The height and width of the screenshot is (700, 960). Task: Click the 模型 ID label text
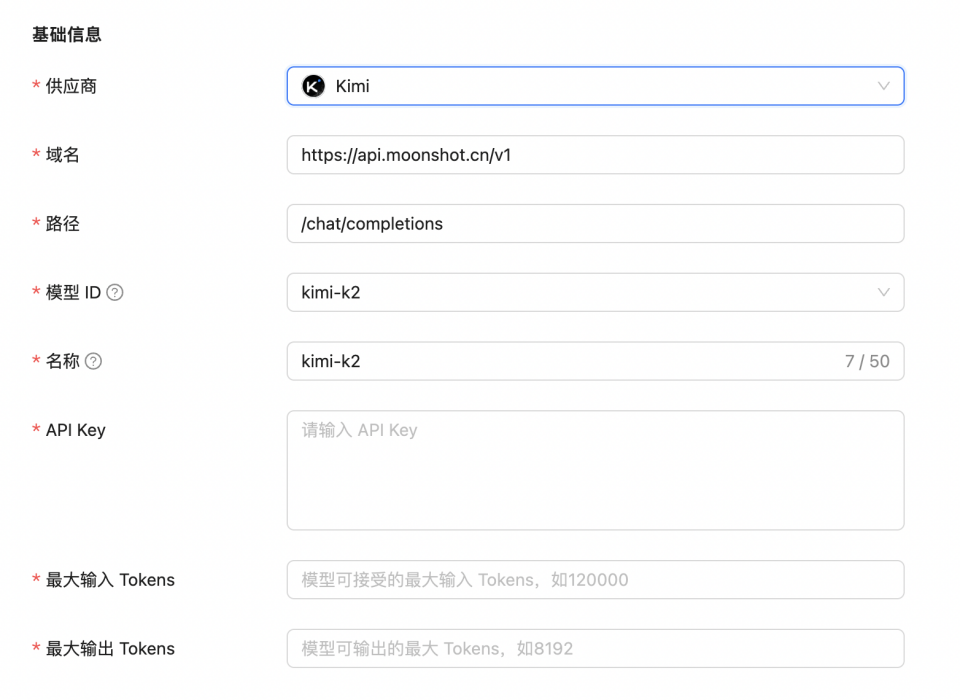tap(73, 293)
